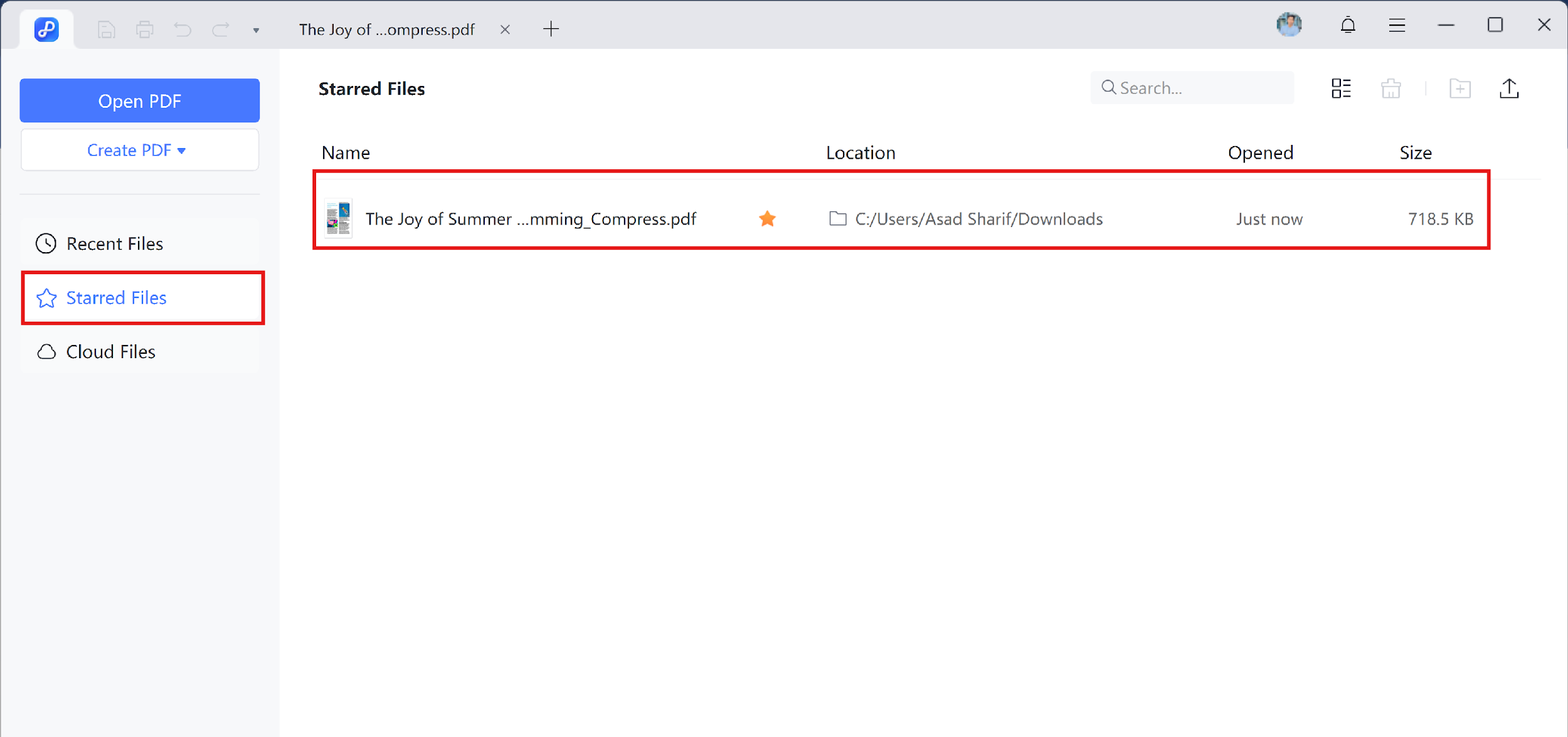
Task: Click the Open PDF button
Action: [x=139, y=100]
